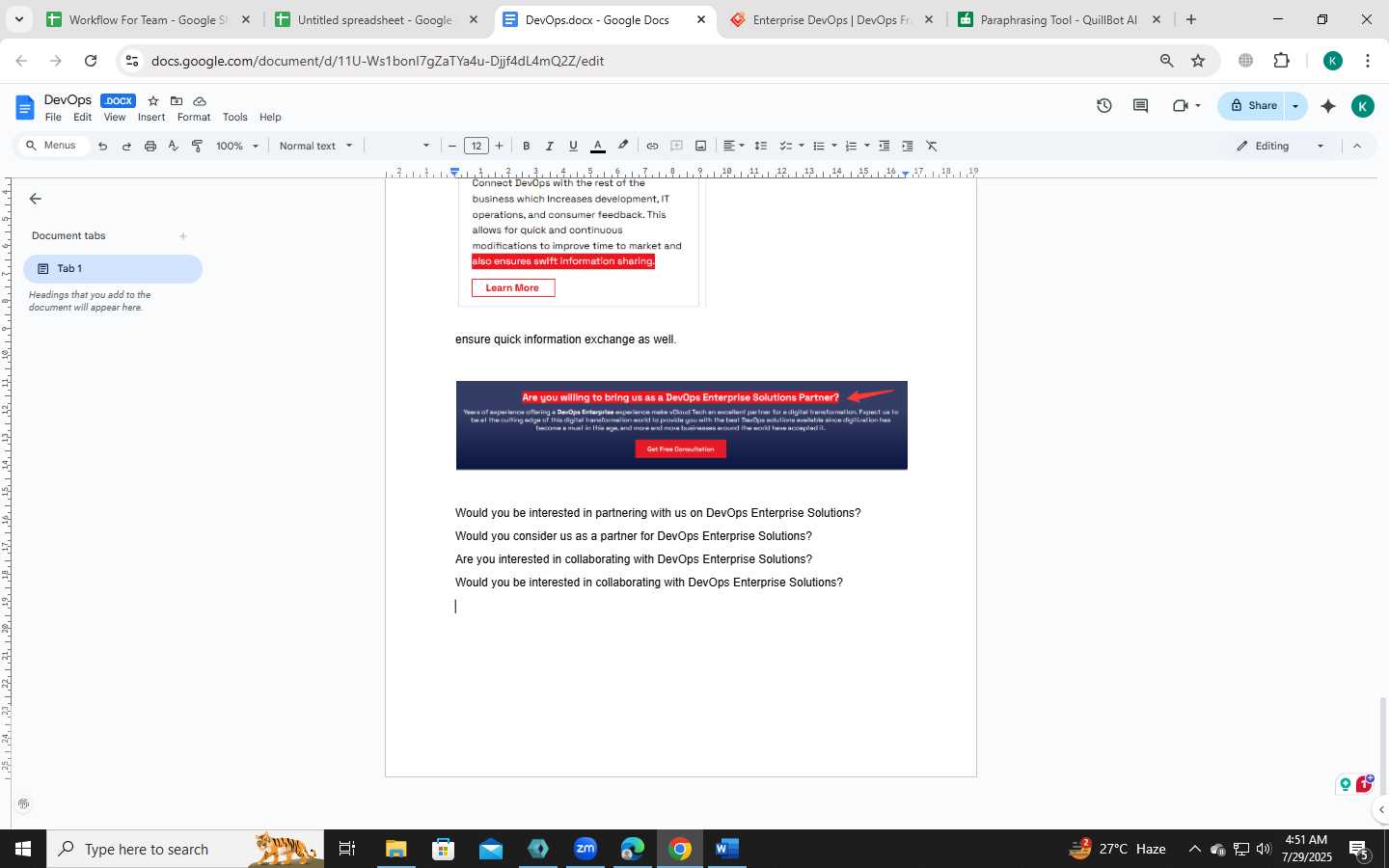Open the text color picker
Screen dimensions: 1389x868
click(598, 146)
